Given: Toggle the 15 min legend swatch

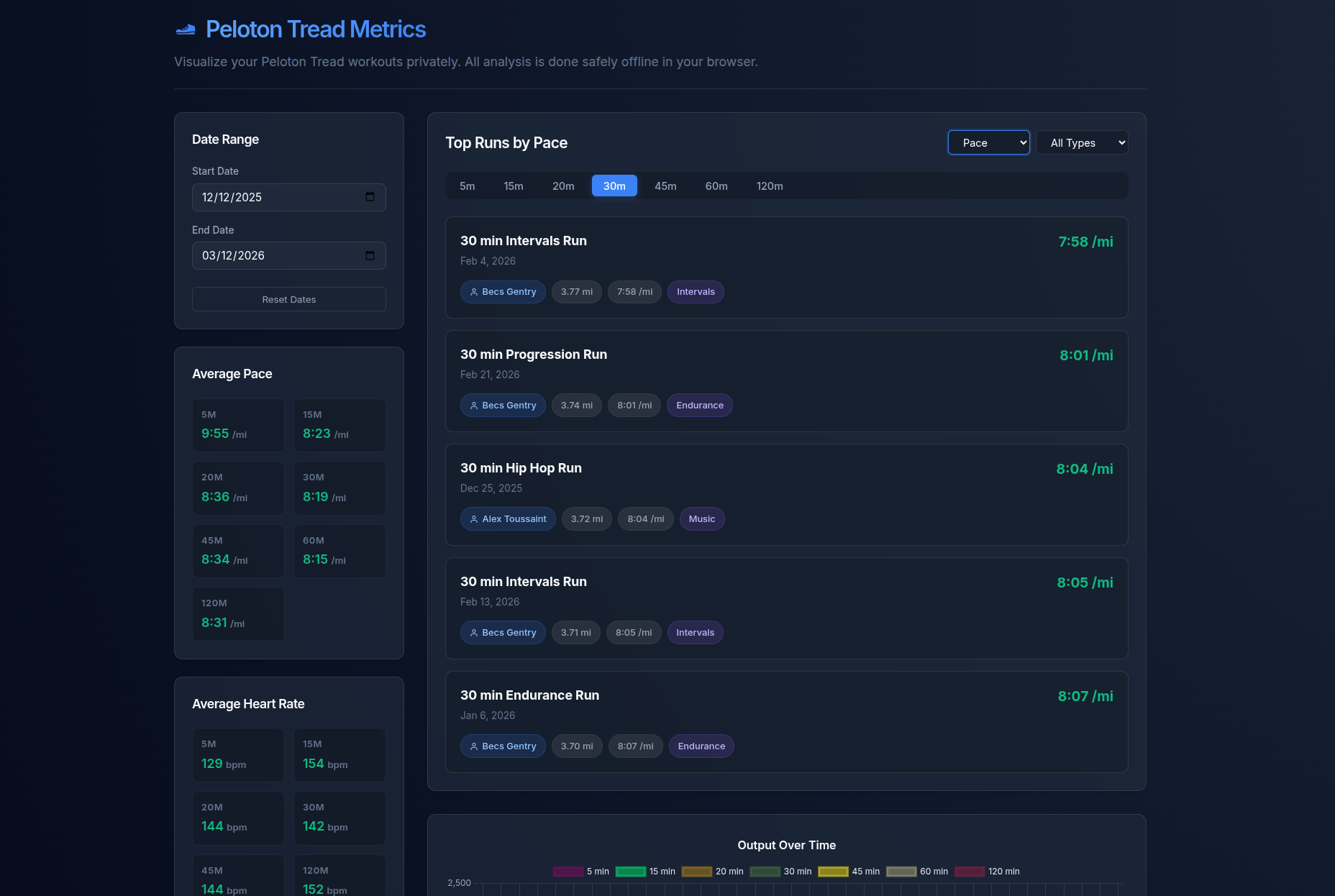Looking at the screenshot, I should (x=631, y=872).
